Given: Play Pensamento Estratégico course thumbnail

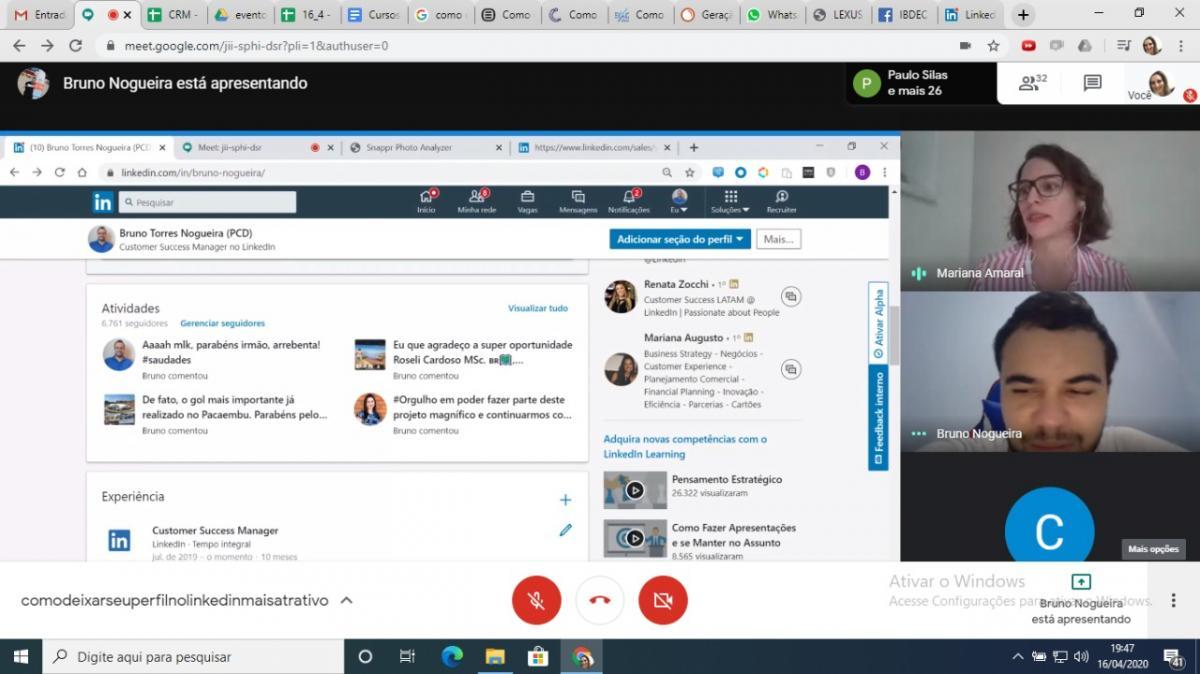Looking at the screenshot, I should coord(635,490).
